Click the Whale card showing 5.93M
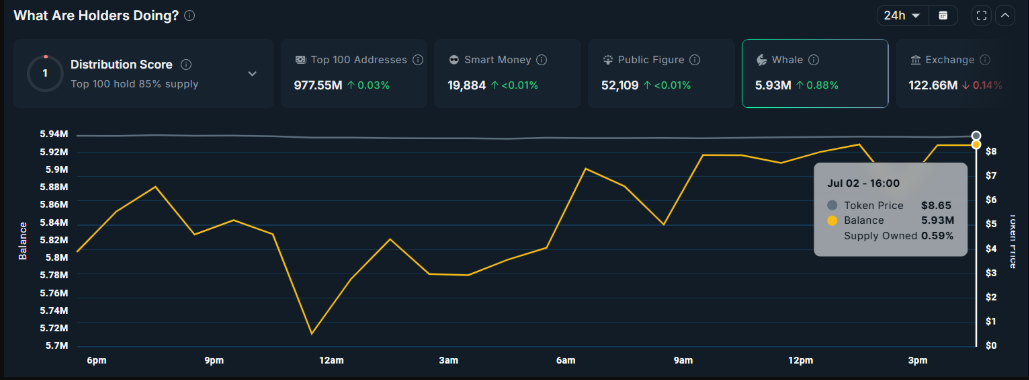 [815, 73]
